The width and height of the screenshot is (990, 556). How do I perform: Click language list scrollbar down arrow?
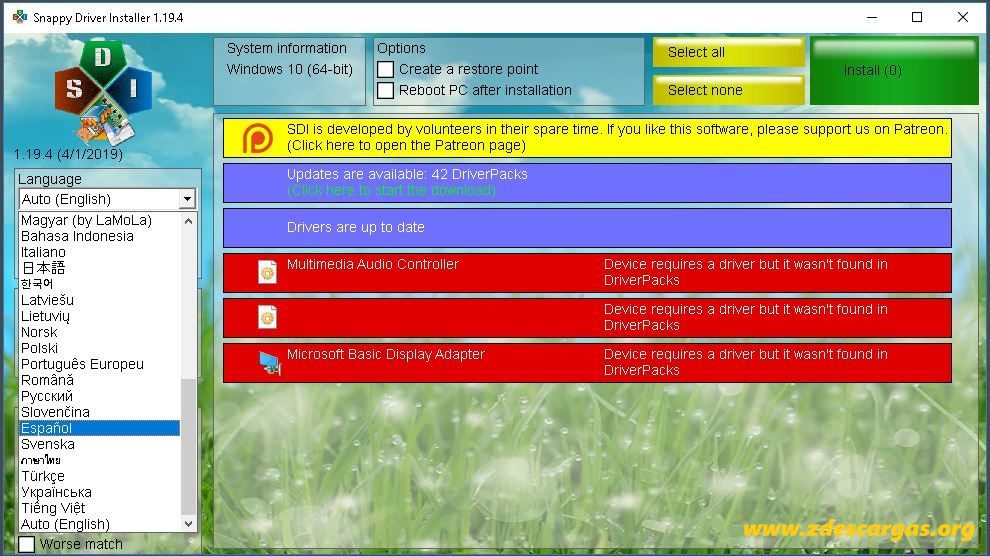tap(188, 524)
